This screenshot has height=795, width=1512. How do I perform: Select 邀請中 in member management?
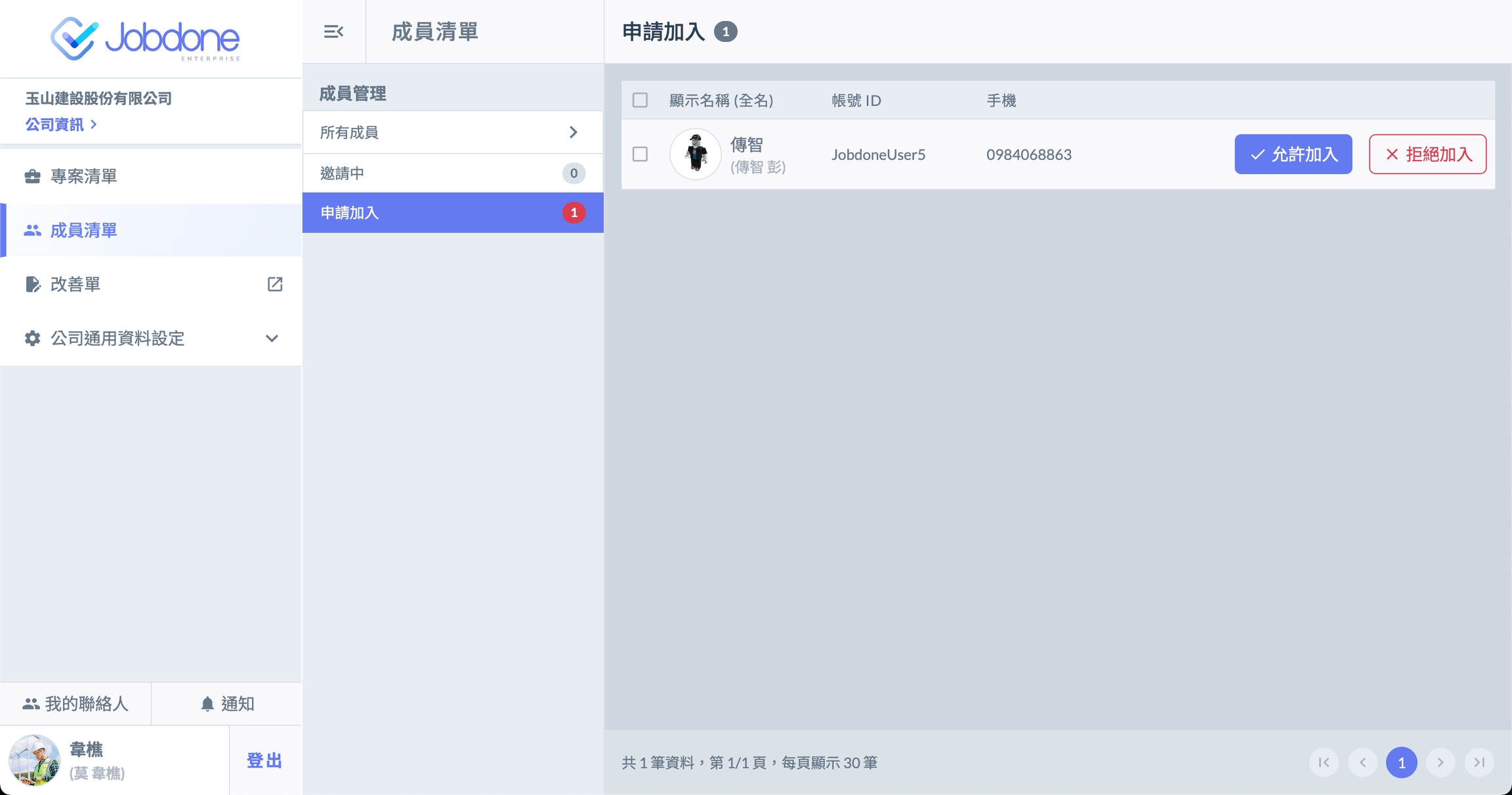point(452,173)
